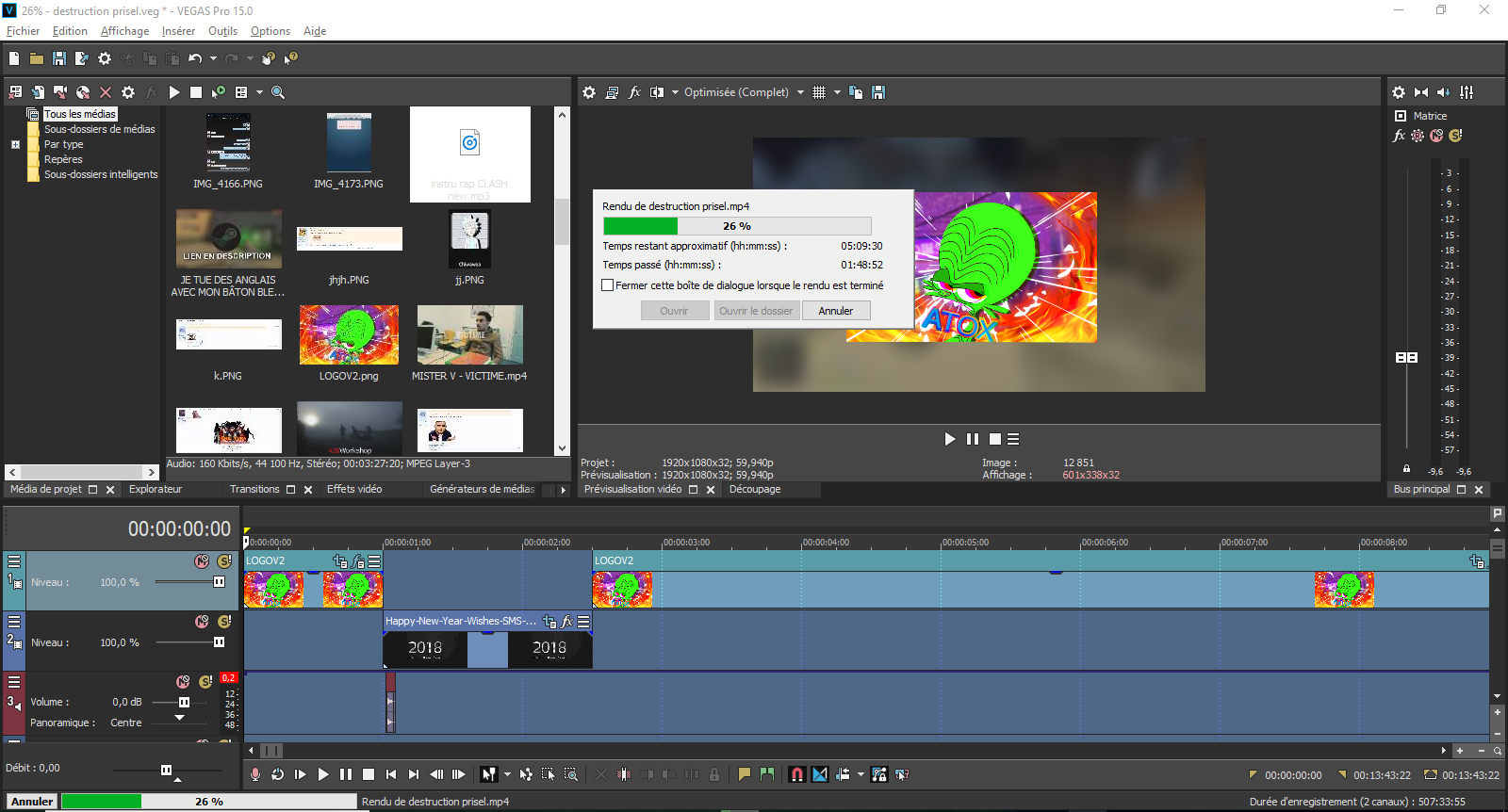The width and height of the screenshot is (1508, 812).
Task: Adjust track 3 Volume slider
Action: coord(184,702)
